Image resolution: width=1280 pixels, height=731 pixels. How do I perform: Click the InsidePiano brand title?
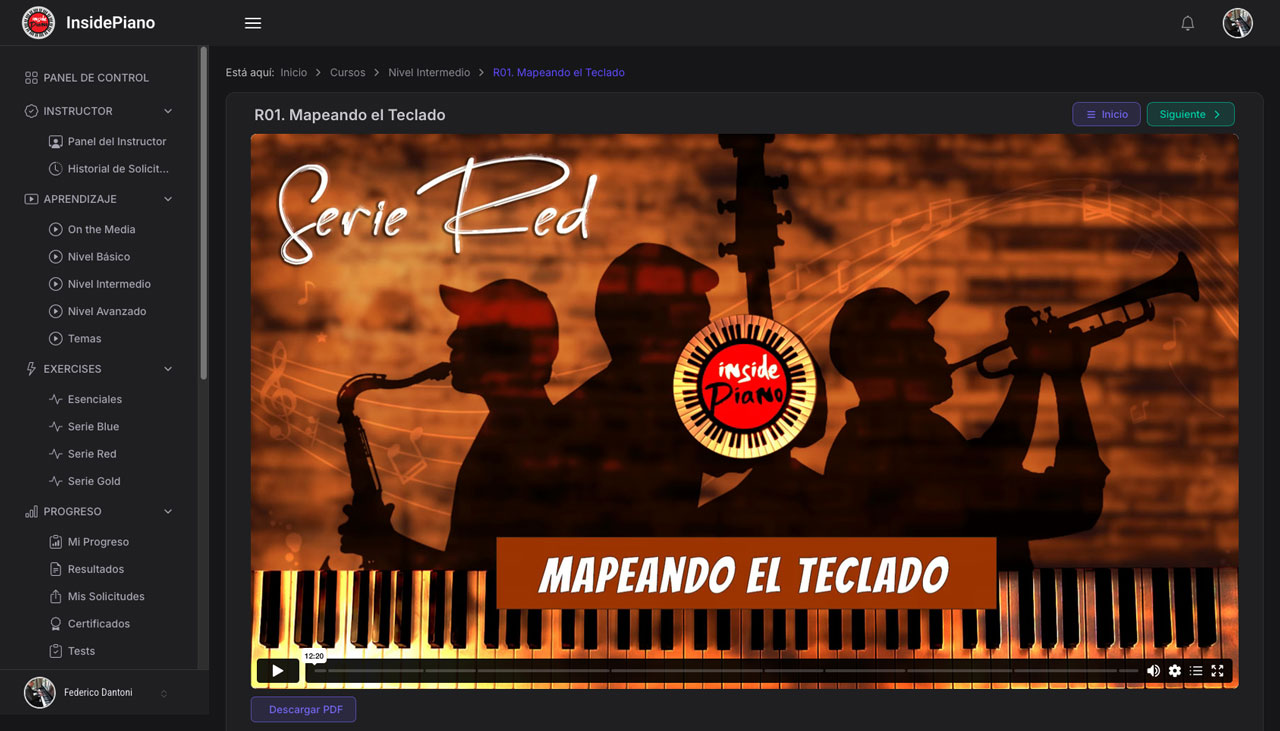[110, 23]
